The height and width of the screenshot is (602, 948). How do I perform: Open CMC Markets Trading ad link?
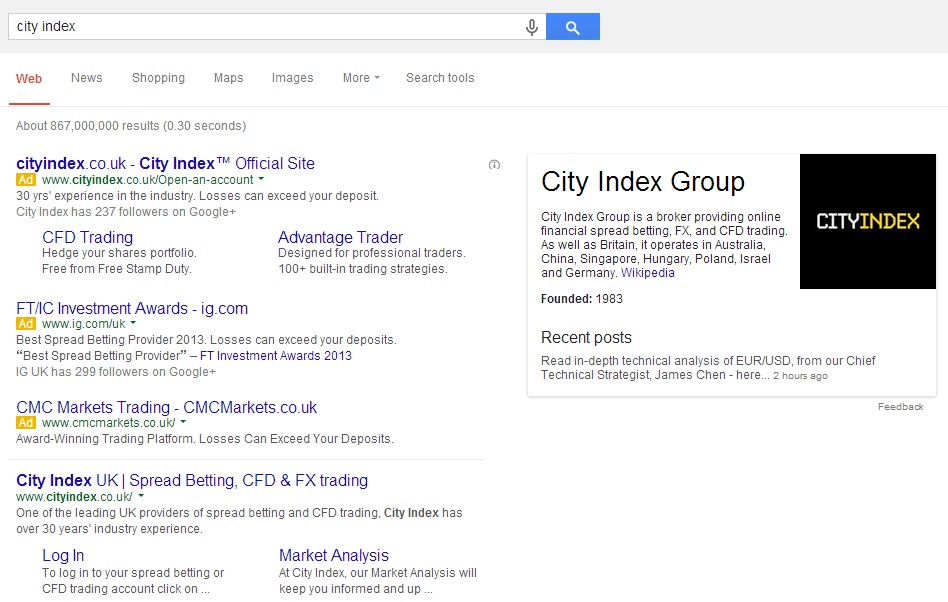click(x=167, y=407)
